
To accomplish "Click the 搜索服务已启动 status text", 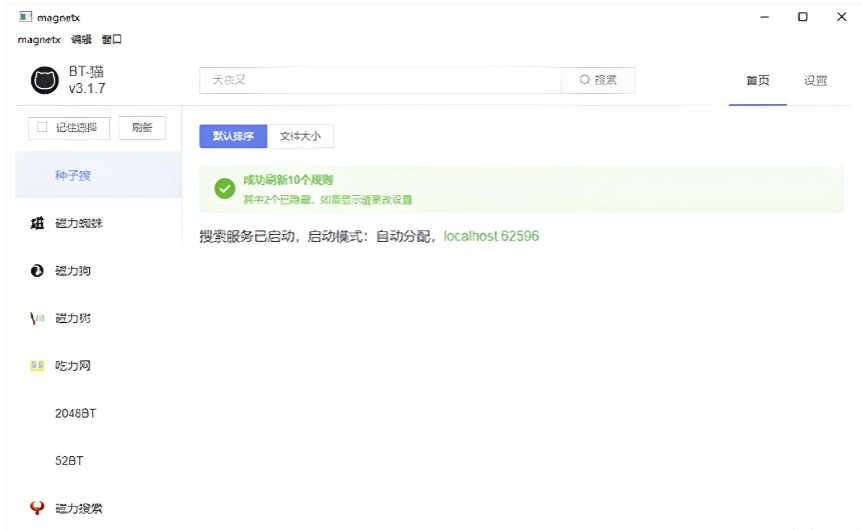I will (247, 236).
